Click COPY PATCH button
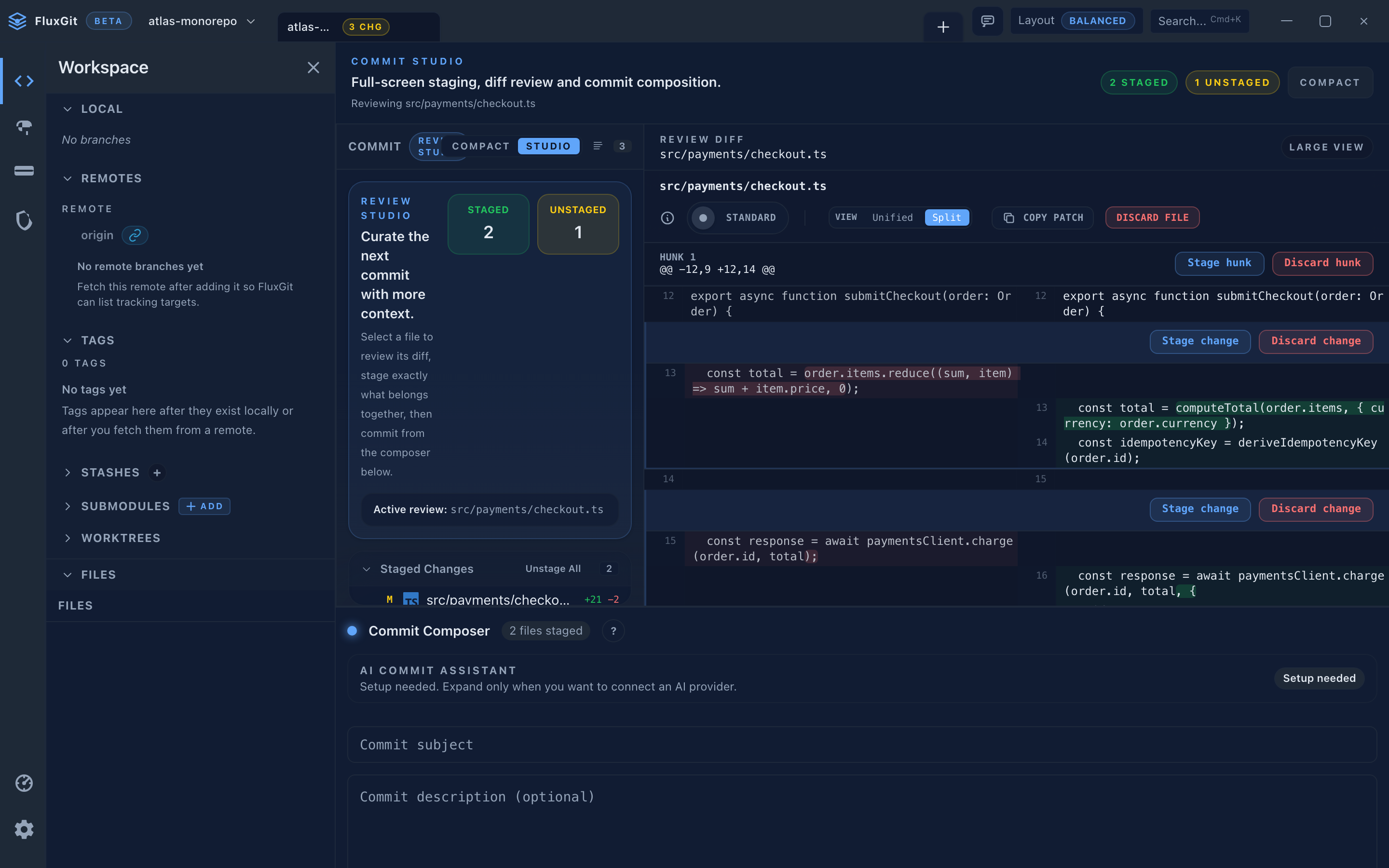This screenshot has height=868, width=1389. [1043, 218]
